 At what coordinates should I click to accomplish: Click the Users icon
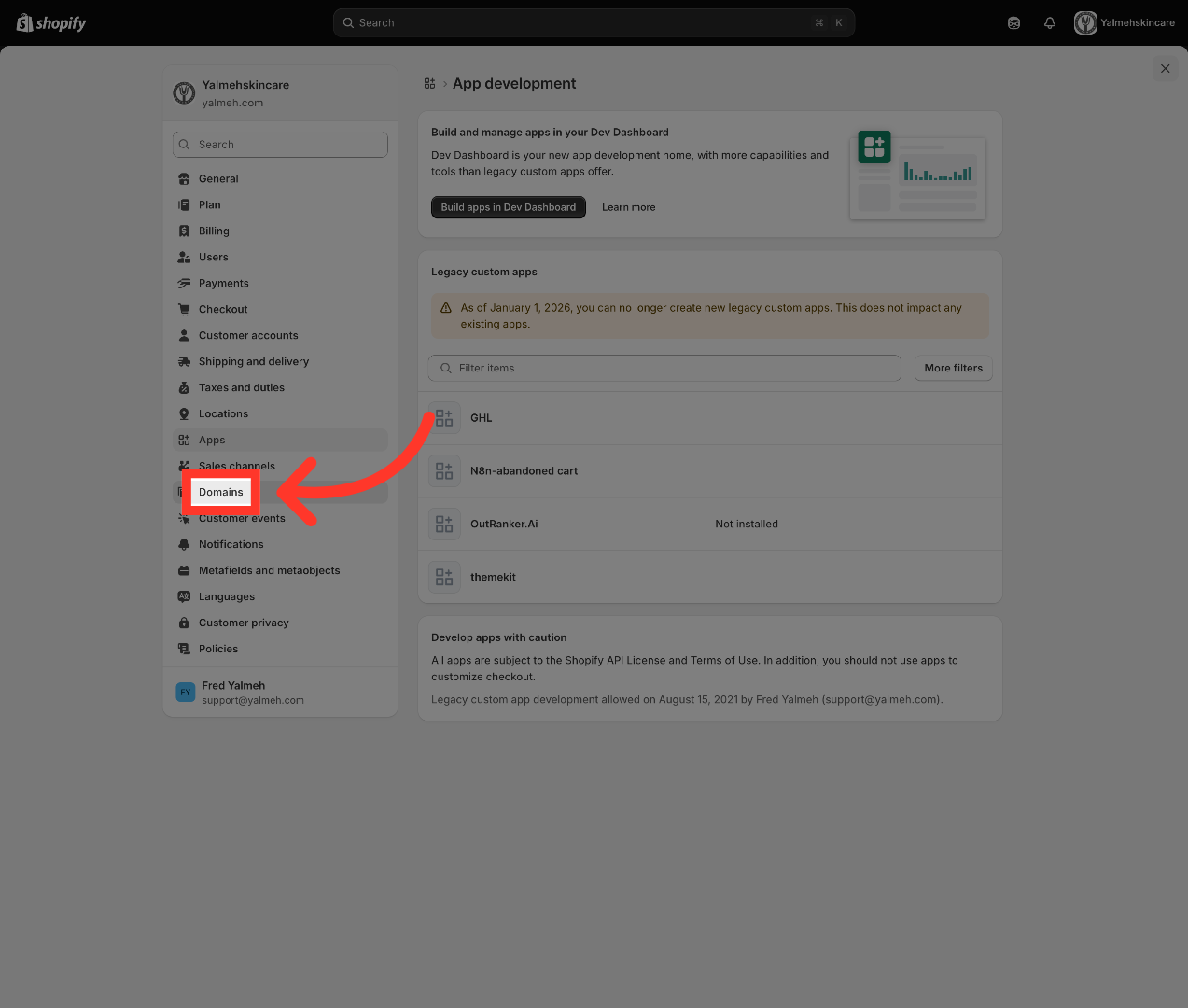(184, 257)
